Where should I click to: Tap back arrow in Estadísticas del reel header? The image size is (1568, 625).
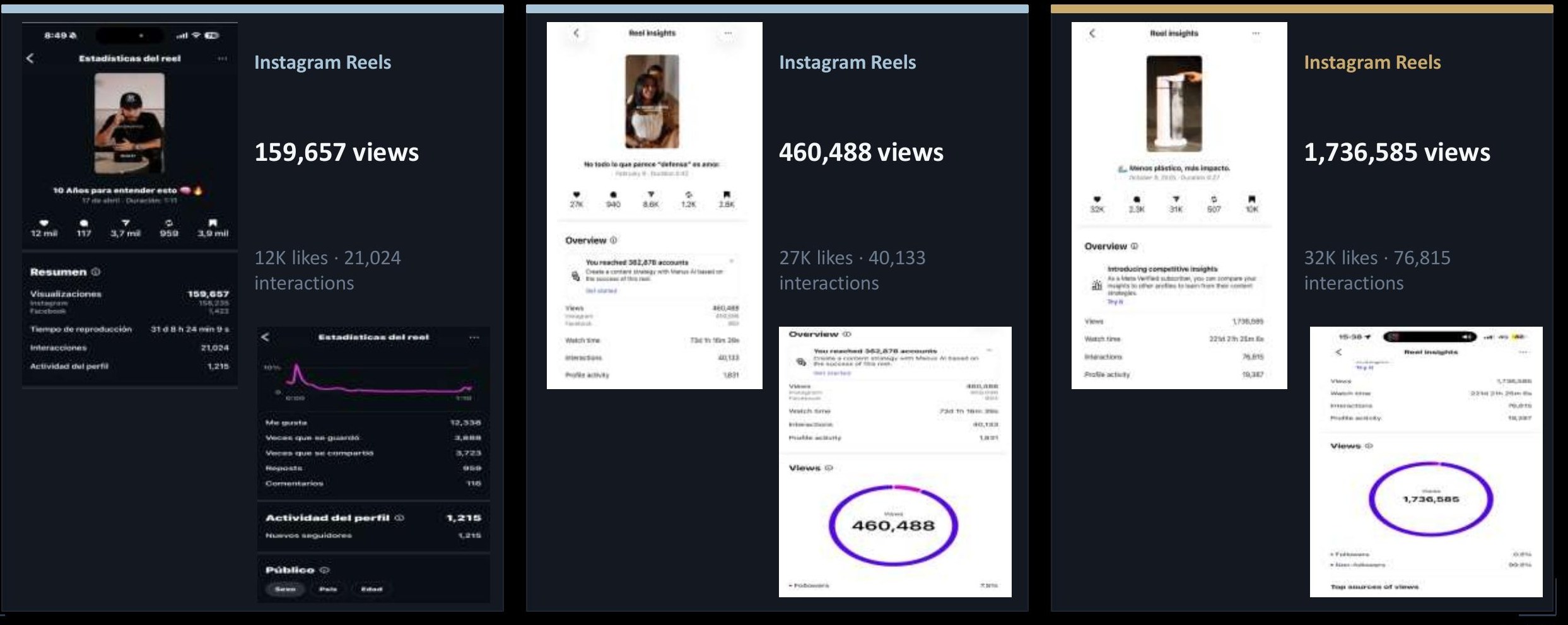click(30, 58)
